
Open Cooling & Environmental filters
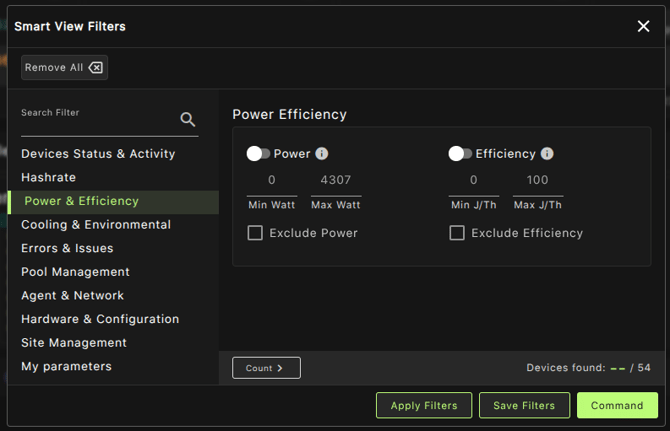[96, 225]
